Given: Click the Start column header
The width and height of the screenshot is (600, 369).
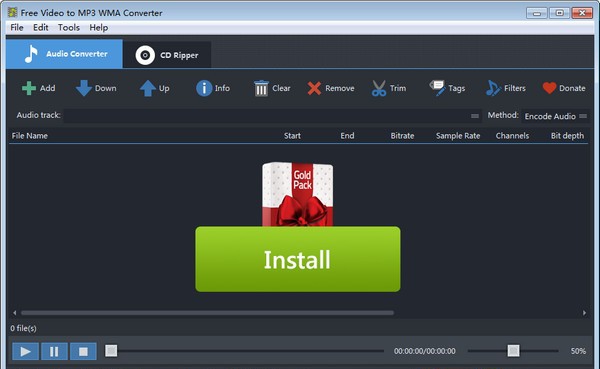Looking at the screenshot, I should pyautogui.click(x=292, y=136).
